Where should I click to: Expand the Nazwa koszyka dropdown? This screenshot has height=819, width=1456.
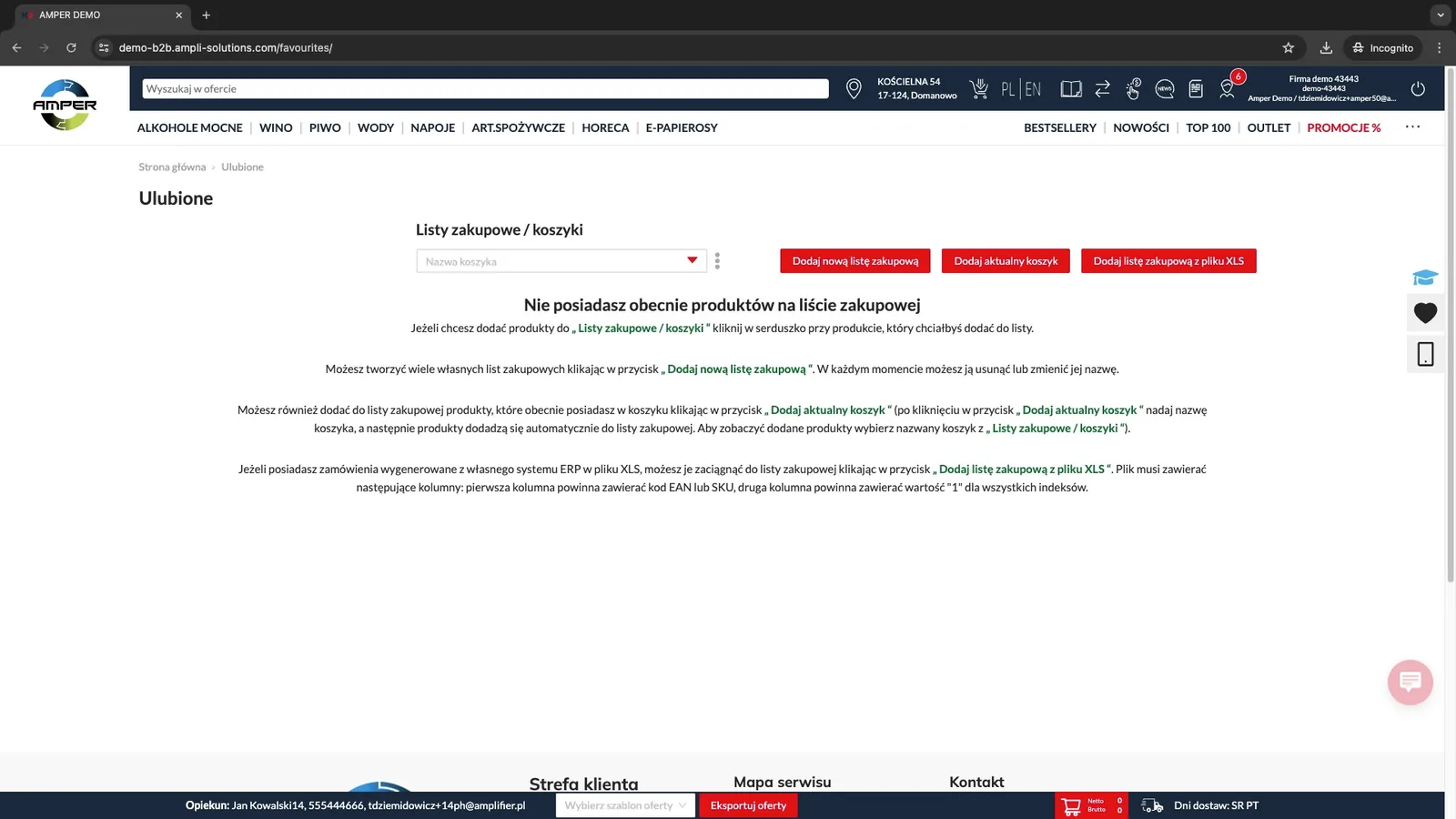[561, 261]
